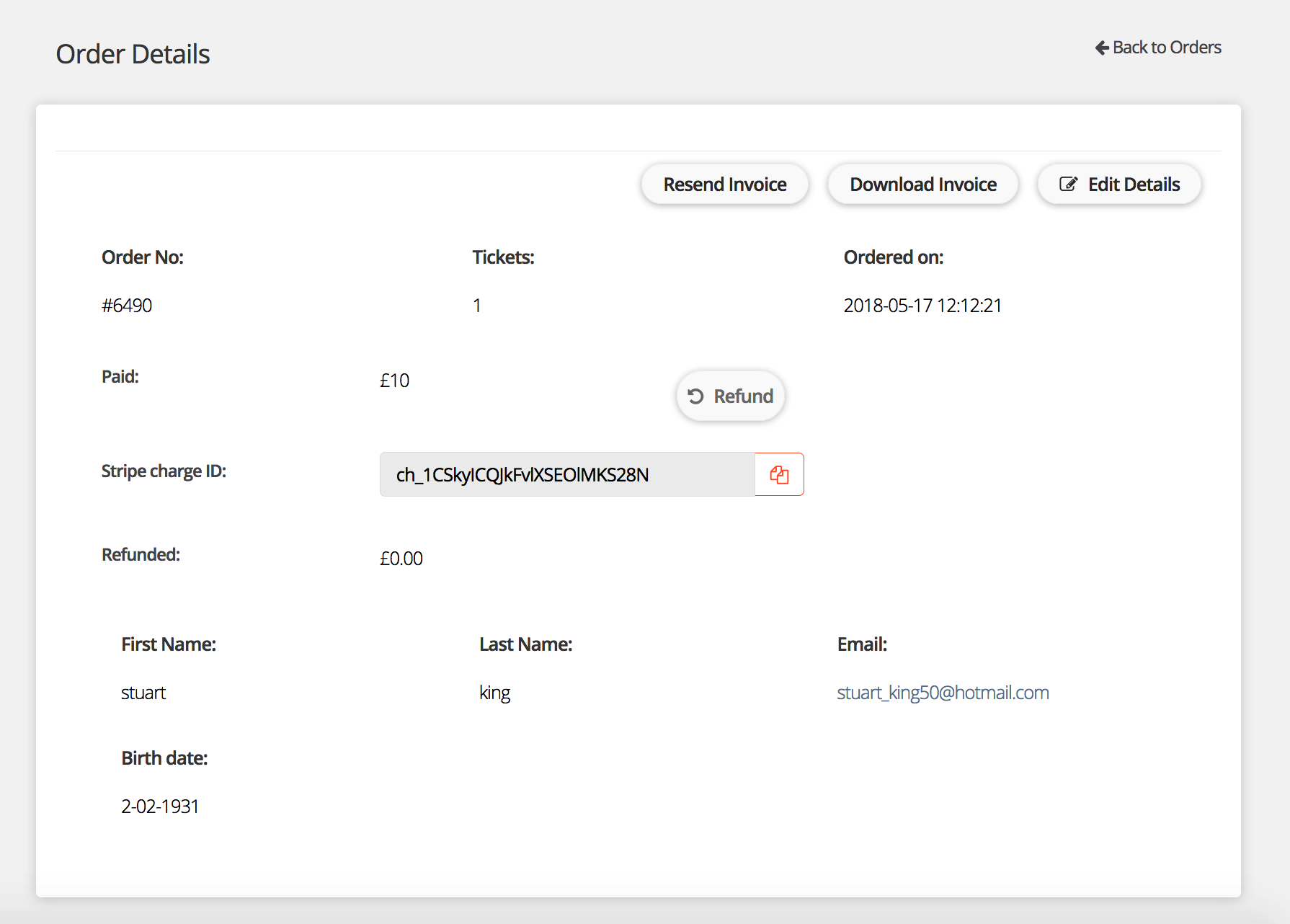Click the ticket count value 1

click(477, 306)
